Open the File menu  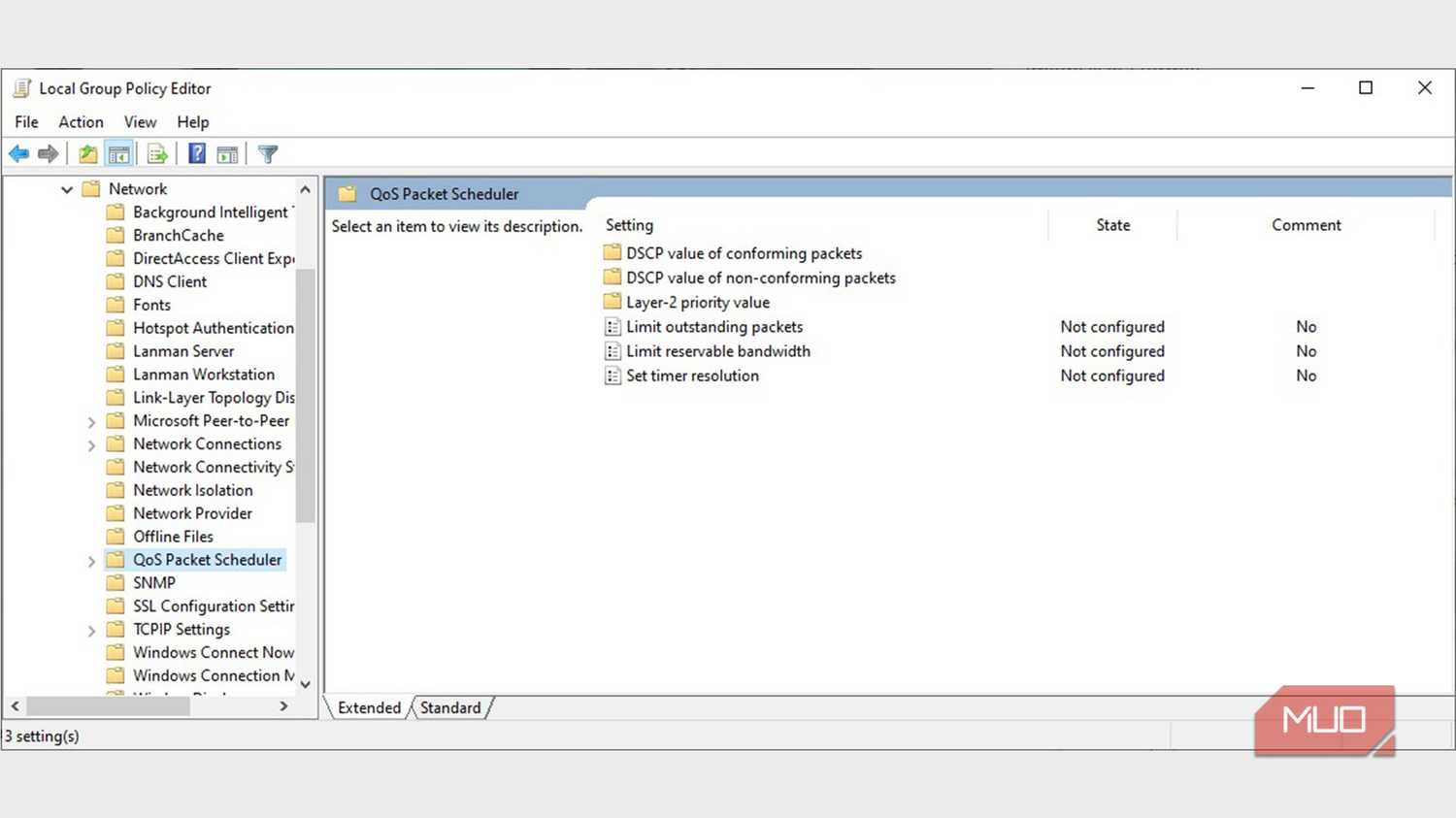tap(26, 122)
